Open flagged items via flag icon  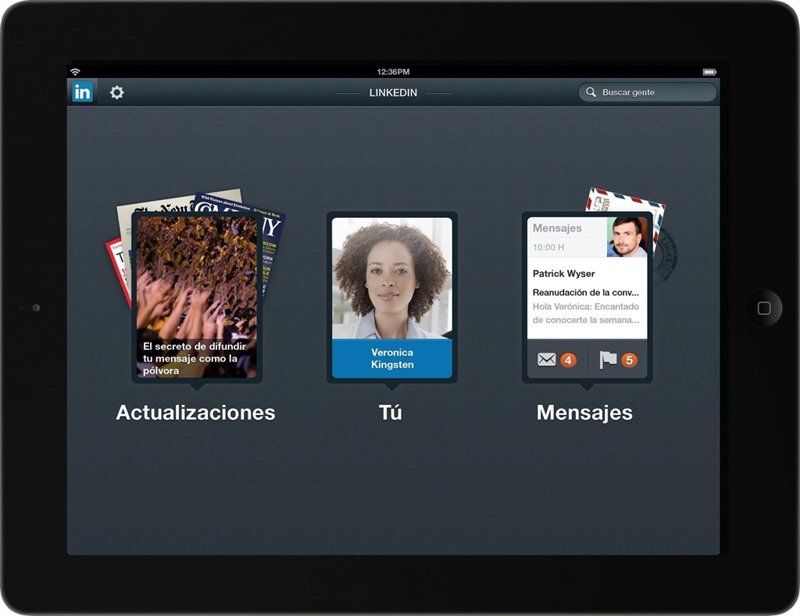(608, 360)
